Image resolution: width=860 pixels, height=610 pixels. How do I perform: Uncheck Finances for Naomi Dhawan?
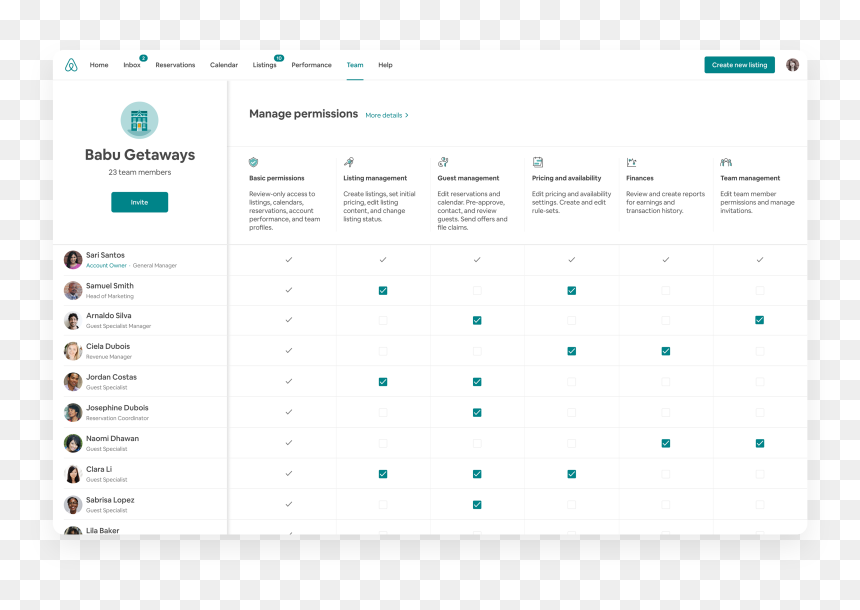point(666,443)
